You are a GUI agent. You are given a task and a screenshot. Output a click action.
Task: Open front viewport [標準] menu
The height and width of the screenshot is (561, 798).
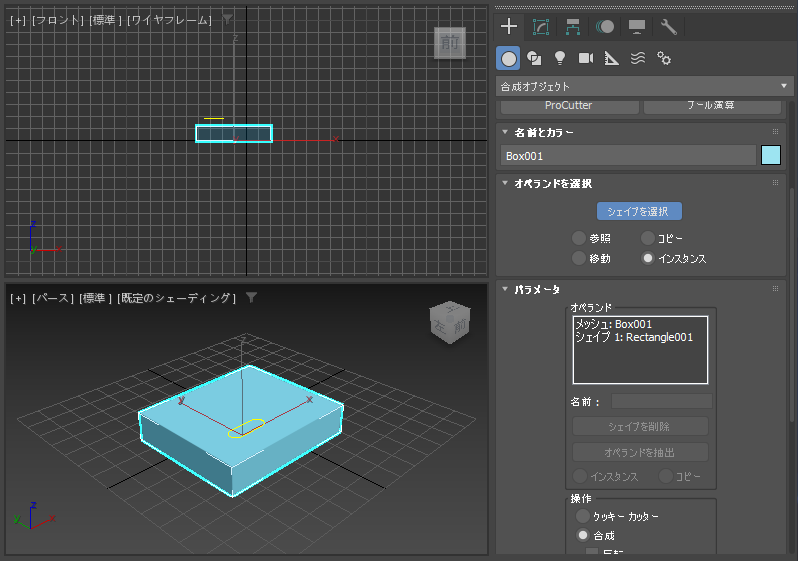[106, 20]
